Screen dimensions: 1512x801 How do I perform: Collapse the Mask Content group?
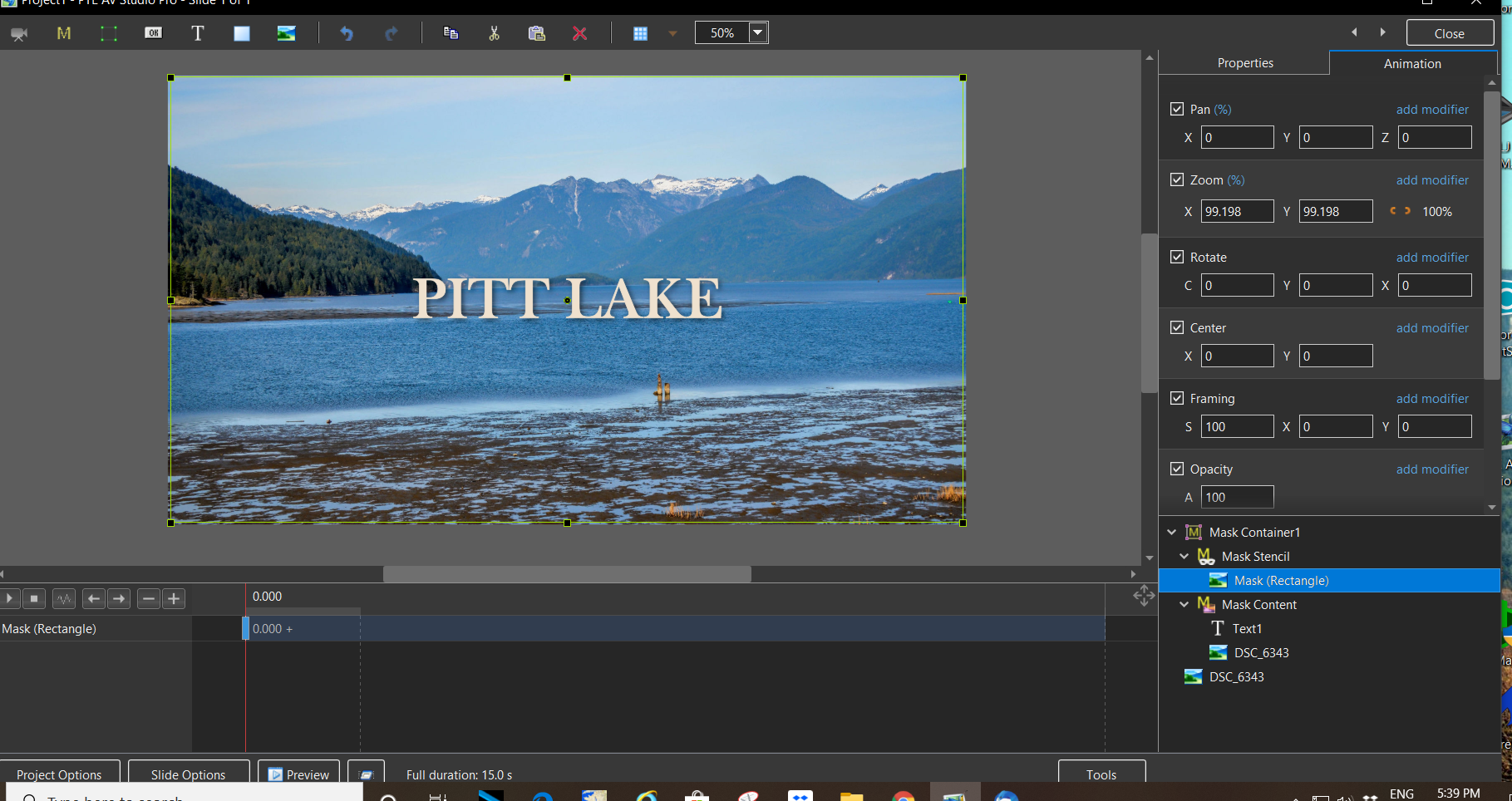tap(1184, 605)
